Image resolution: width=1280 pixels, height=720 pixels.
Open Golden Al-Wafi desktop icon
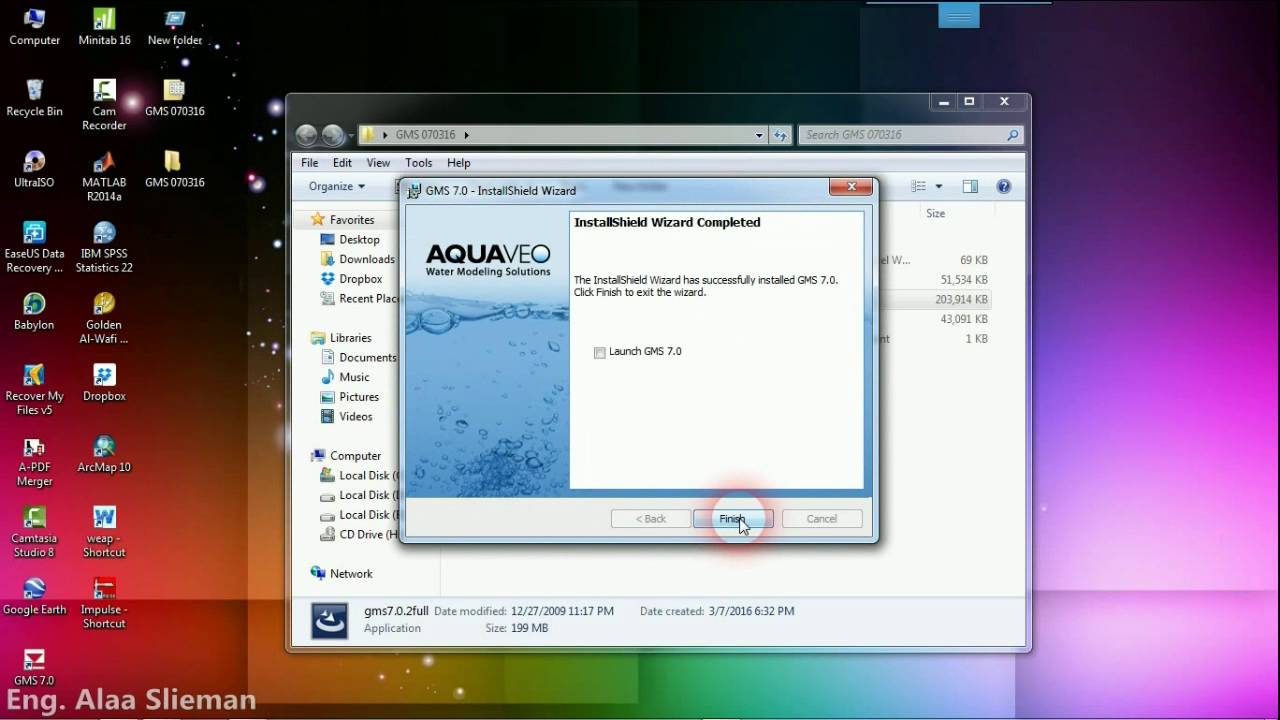pos(104,317)
